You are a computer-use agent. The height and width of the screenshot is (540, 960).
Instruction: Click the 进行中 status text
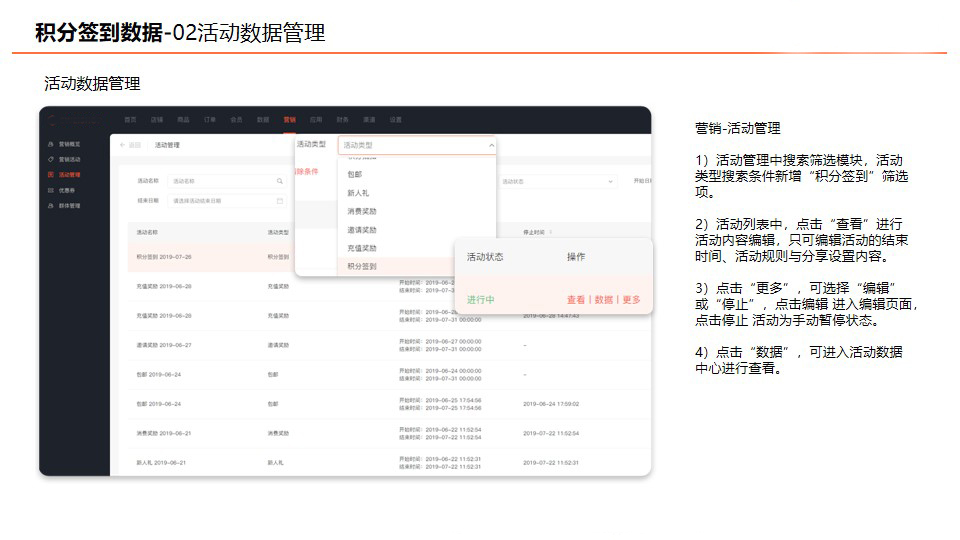(x=481, y=299)
